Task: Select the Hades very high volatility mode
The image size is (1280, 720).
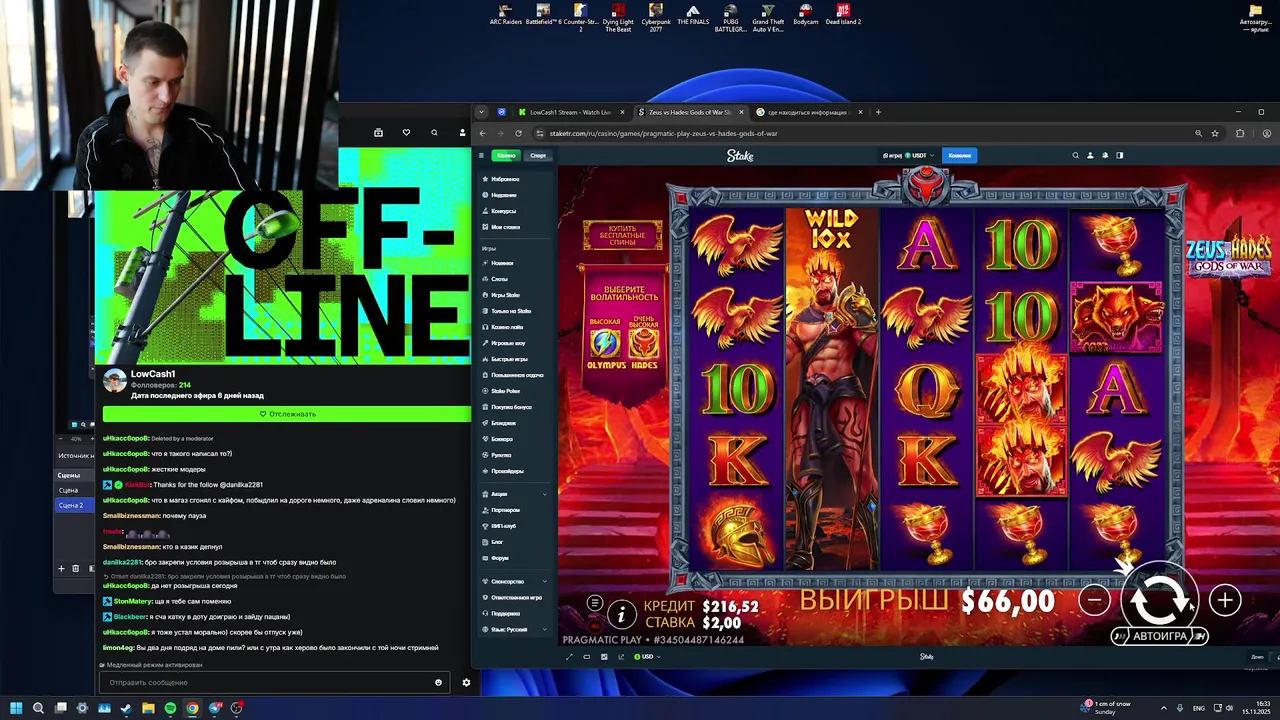Action: 644,345
